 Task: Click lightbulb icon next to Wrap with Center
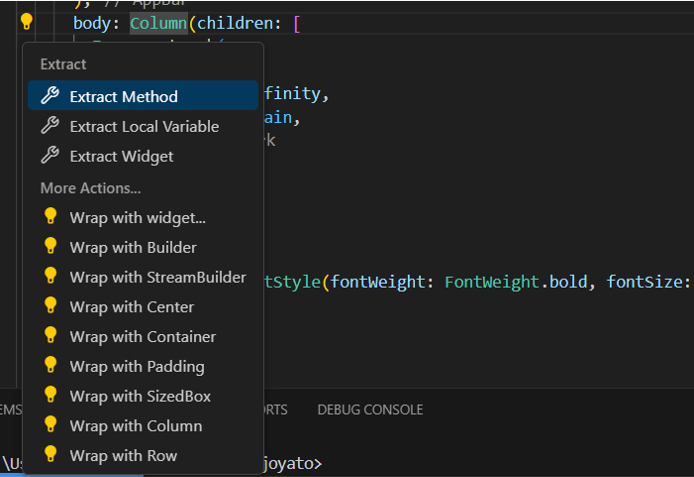click(50, 307)
